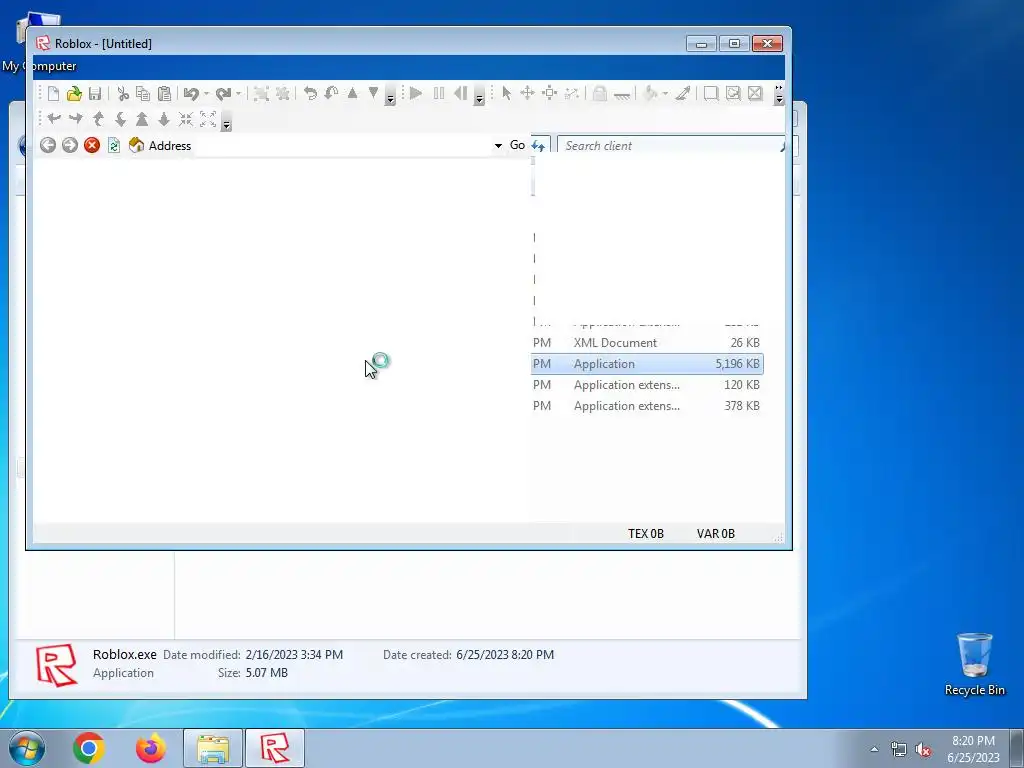Click the red Stop loading button
Screen dimensions: 1024x768
click(x=92, y=145)
